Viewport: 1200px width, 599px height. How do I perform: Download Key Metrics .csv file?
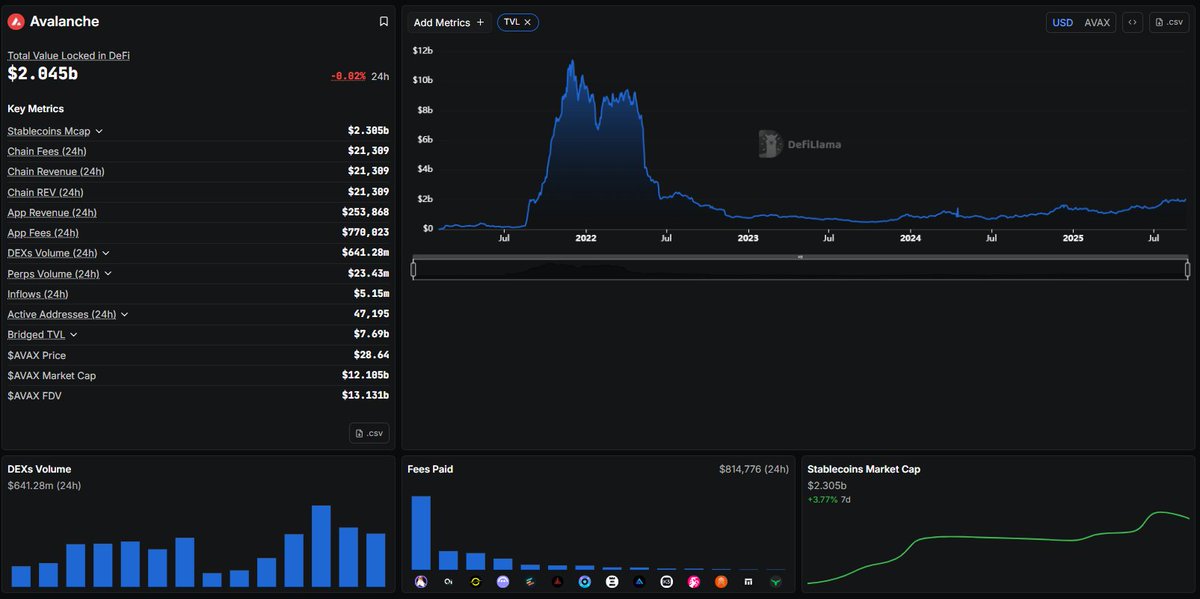coord(369,433)
